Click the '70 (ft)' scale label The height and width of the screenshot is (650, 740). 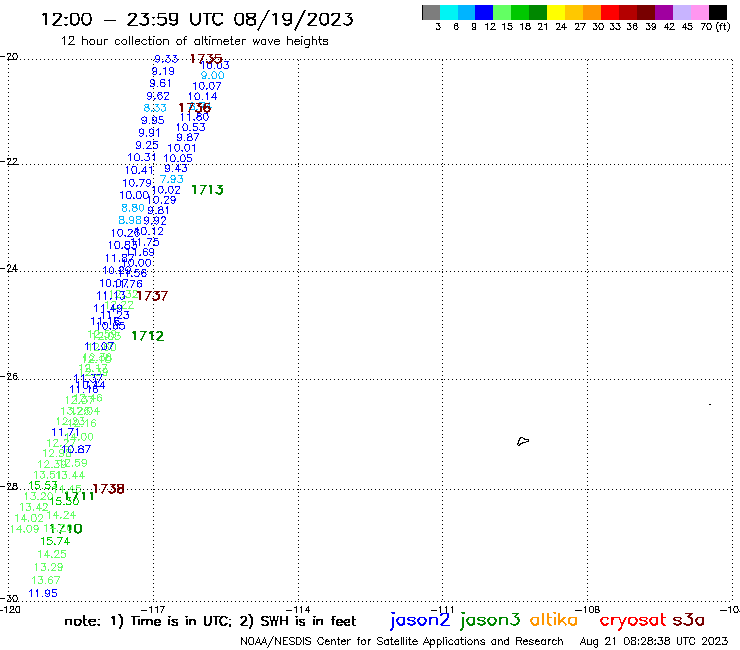click(x=715, y=27)
